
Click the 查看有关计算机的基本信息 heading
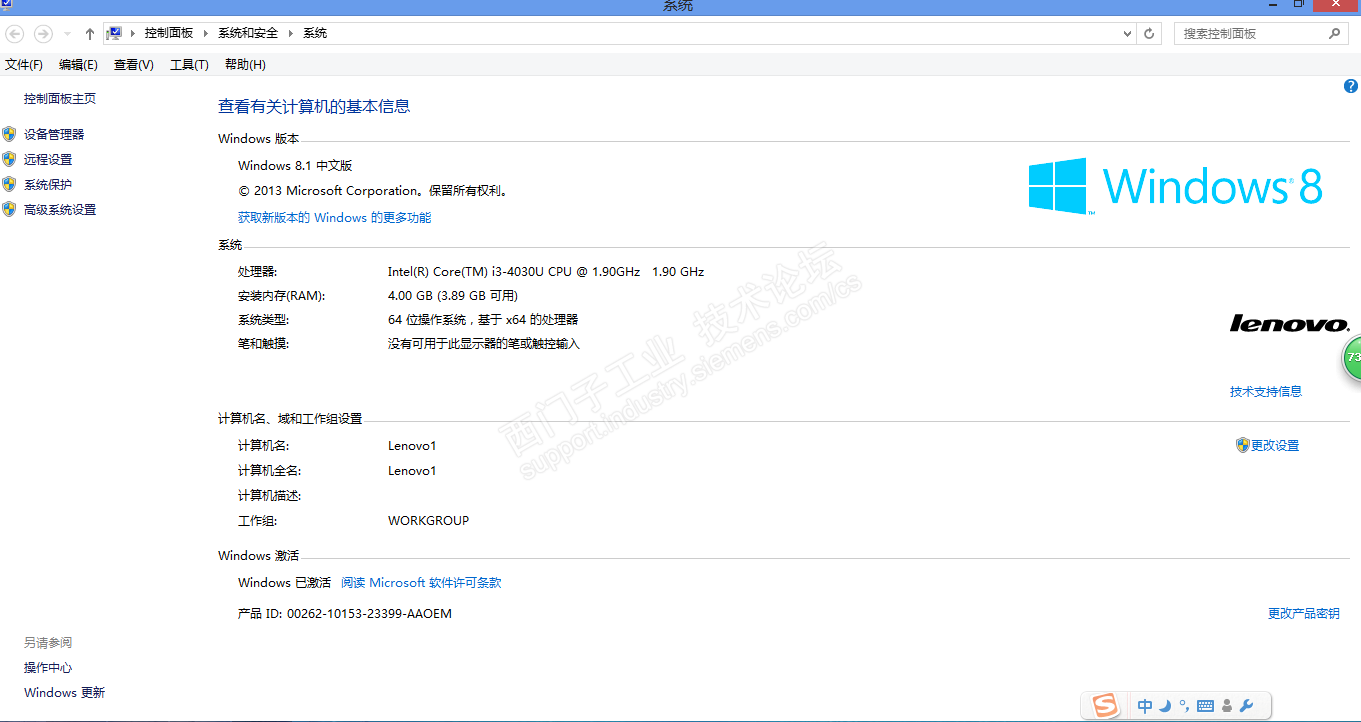point(314,106)
